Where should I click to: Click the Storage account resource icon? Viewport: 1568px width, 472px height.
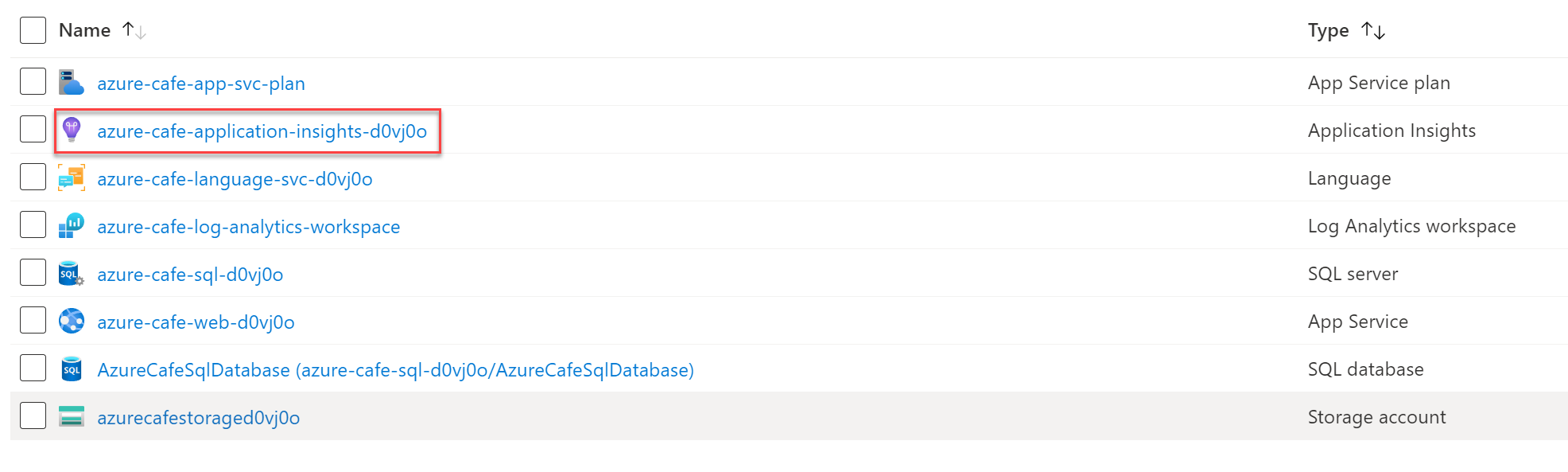pos(72,416)
